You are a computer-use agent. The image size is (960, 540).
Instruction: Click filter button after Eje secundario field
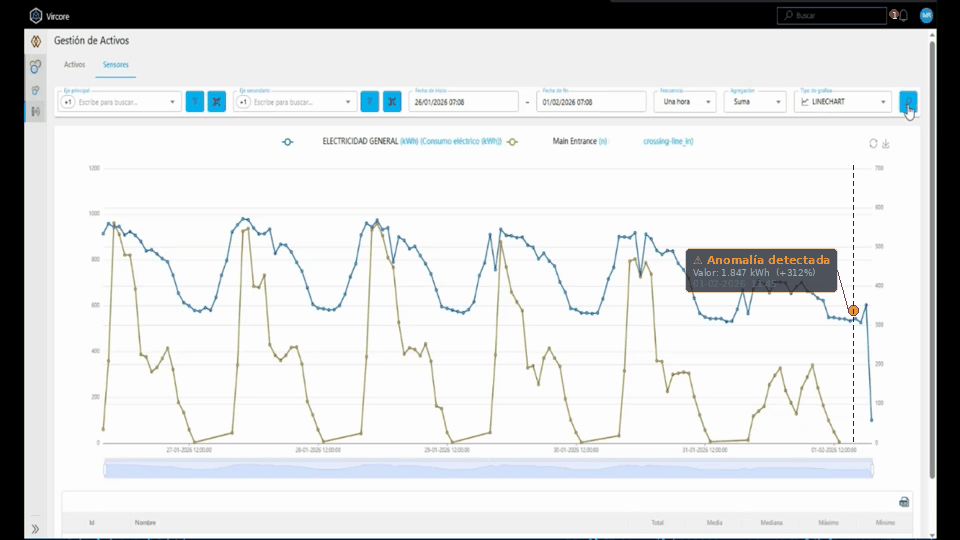370,102
